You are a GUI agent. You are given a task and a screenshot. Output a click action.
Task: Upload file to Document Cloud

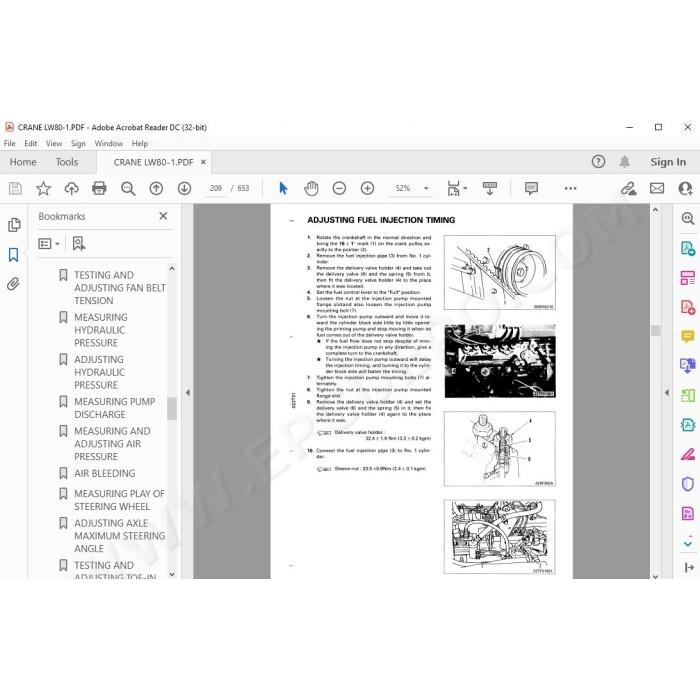71,188
